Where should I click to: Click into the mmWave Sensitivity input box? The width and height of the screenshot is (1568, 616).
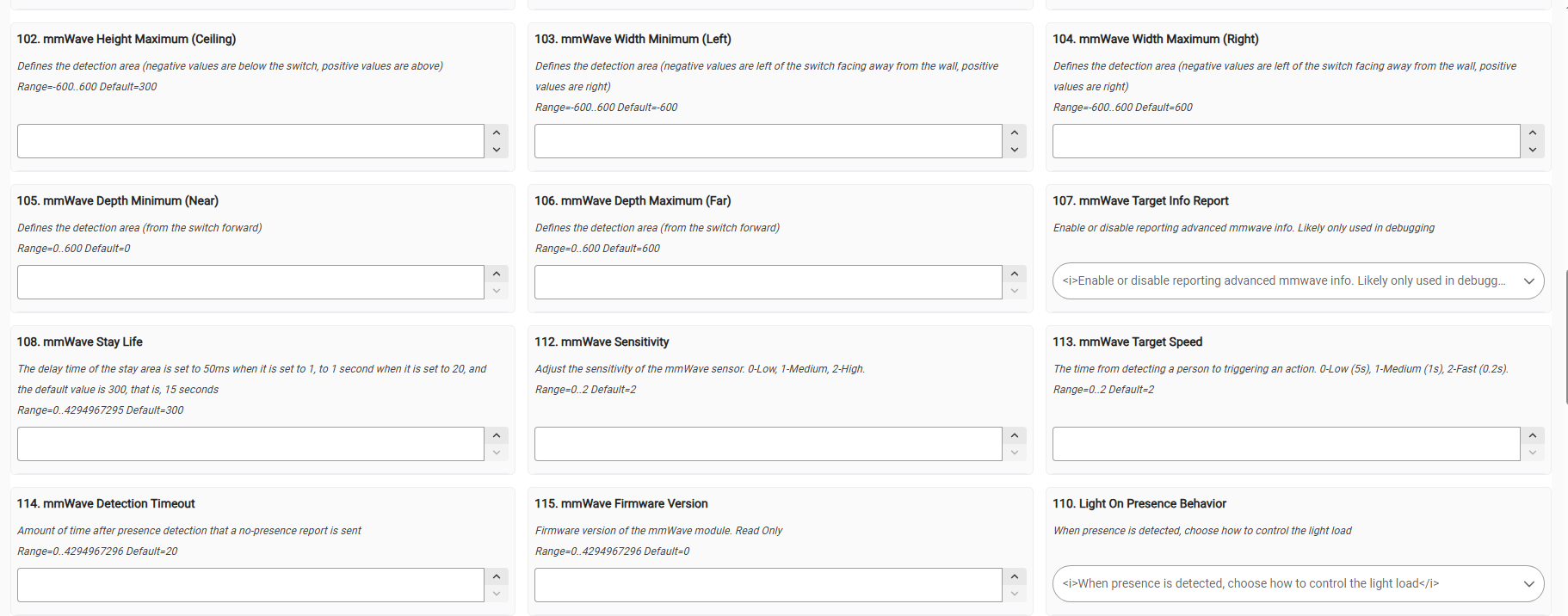click(768, 444)
